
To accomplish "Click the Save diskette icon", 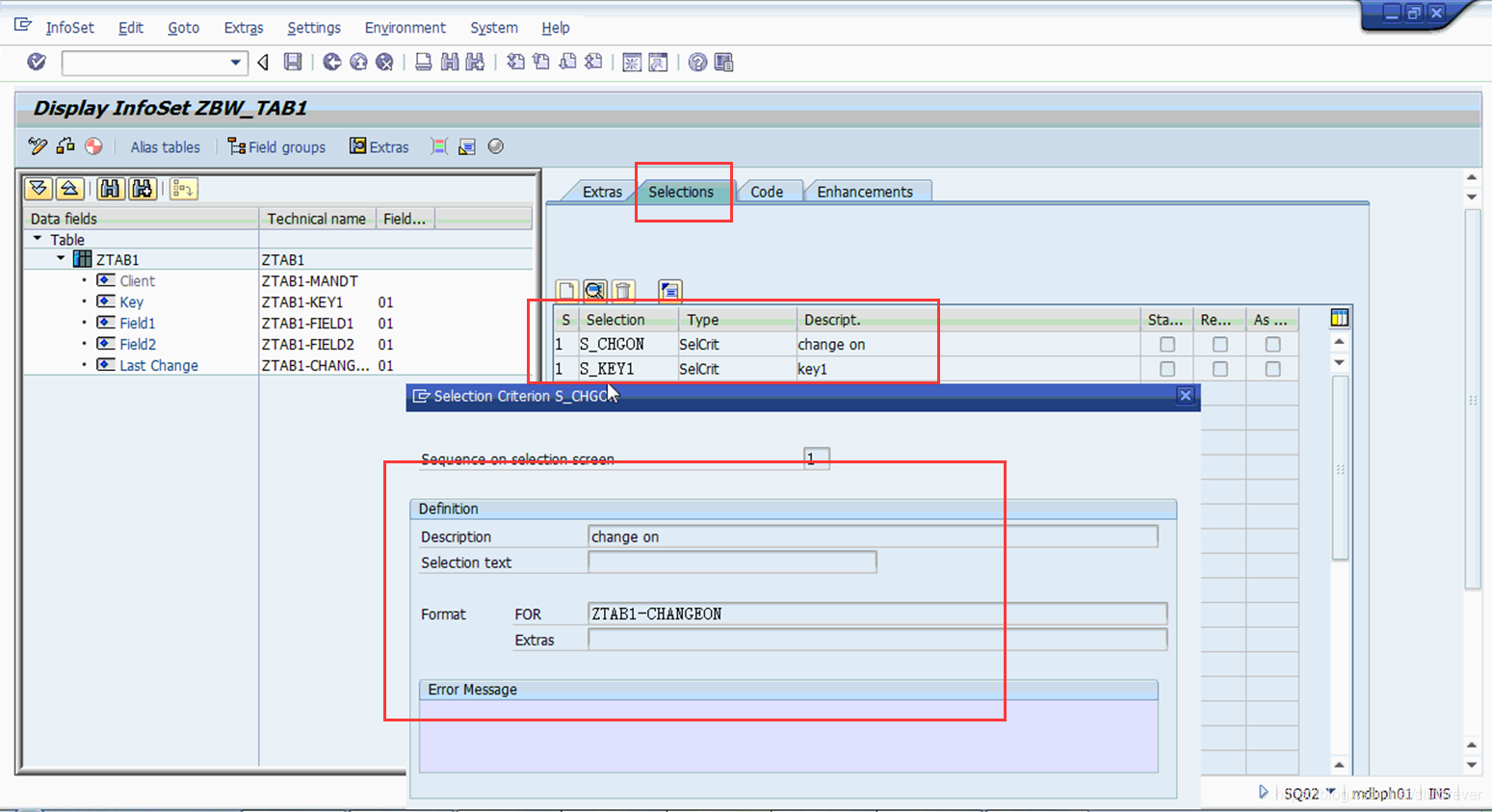I will pyautogui.click(x=293, y=63).
